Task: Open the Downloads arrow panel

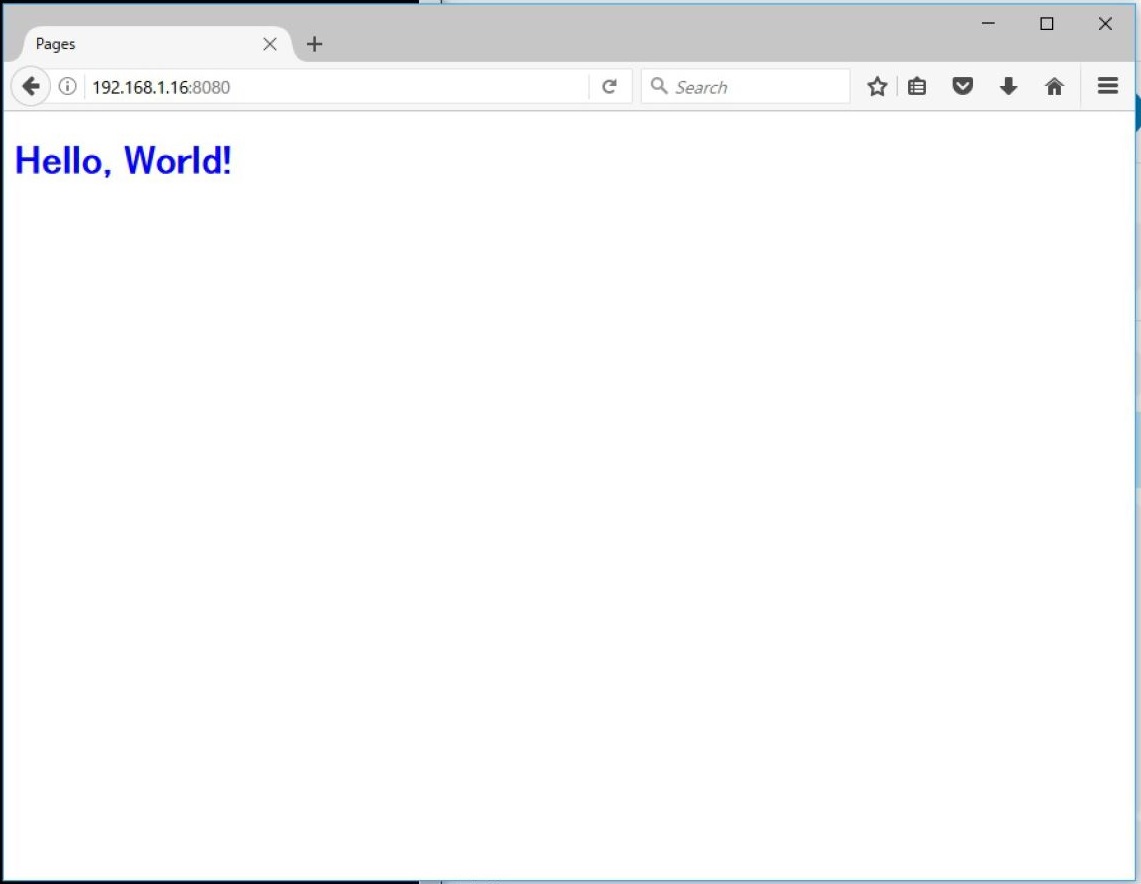Action: point(1008,87)
